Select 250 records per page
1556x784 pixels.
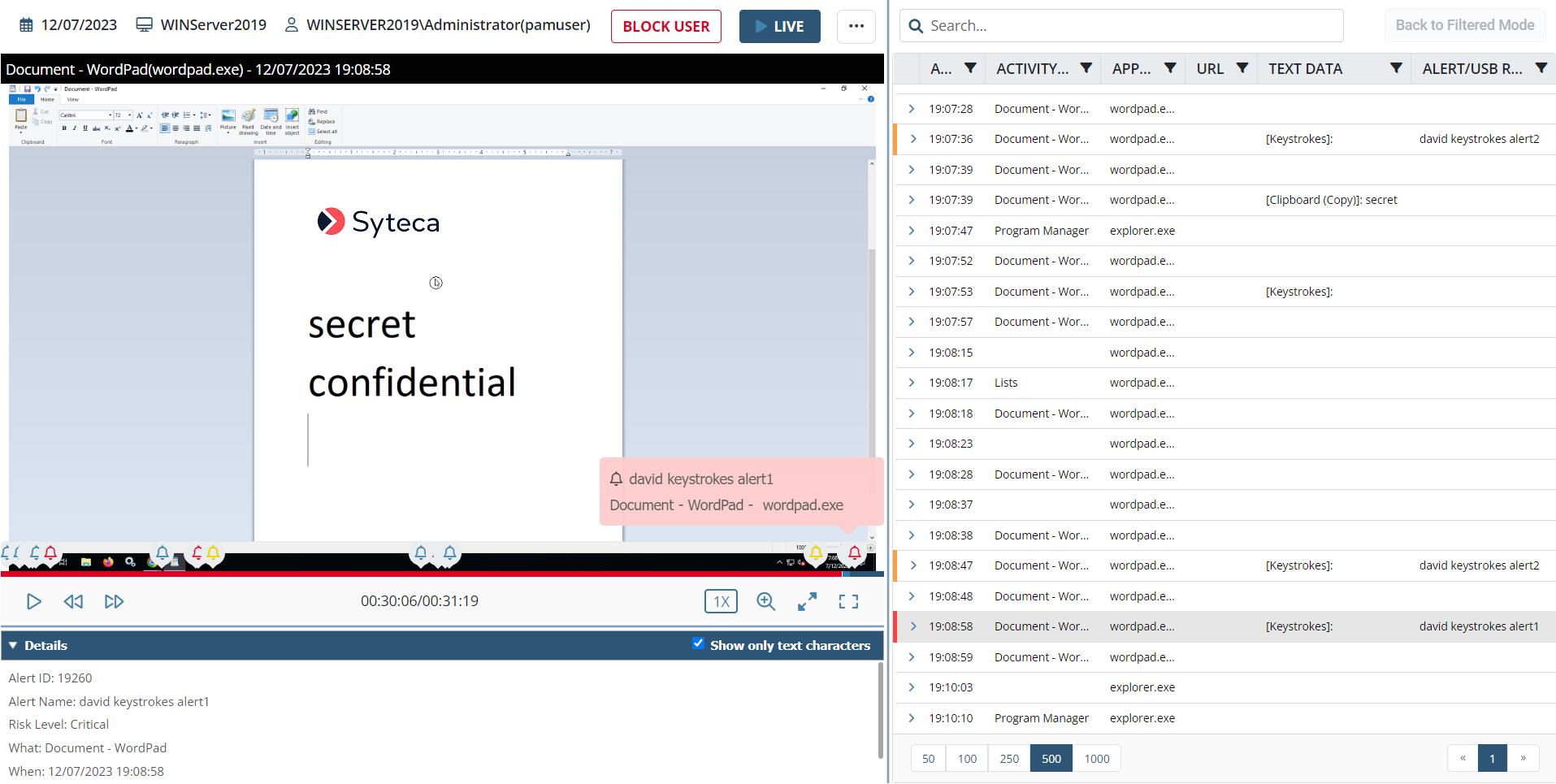click(x=1009, y=759)
